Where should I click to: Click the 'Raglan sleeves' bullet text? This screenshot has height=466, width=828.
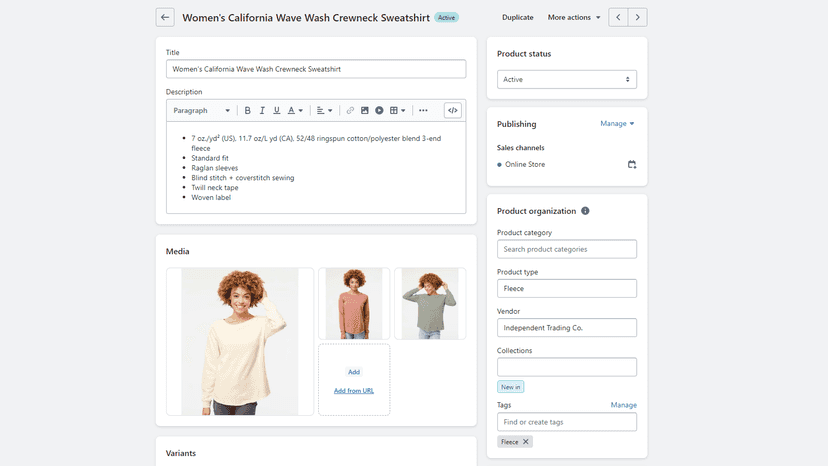click(x=214, y=168)
